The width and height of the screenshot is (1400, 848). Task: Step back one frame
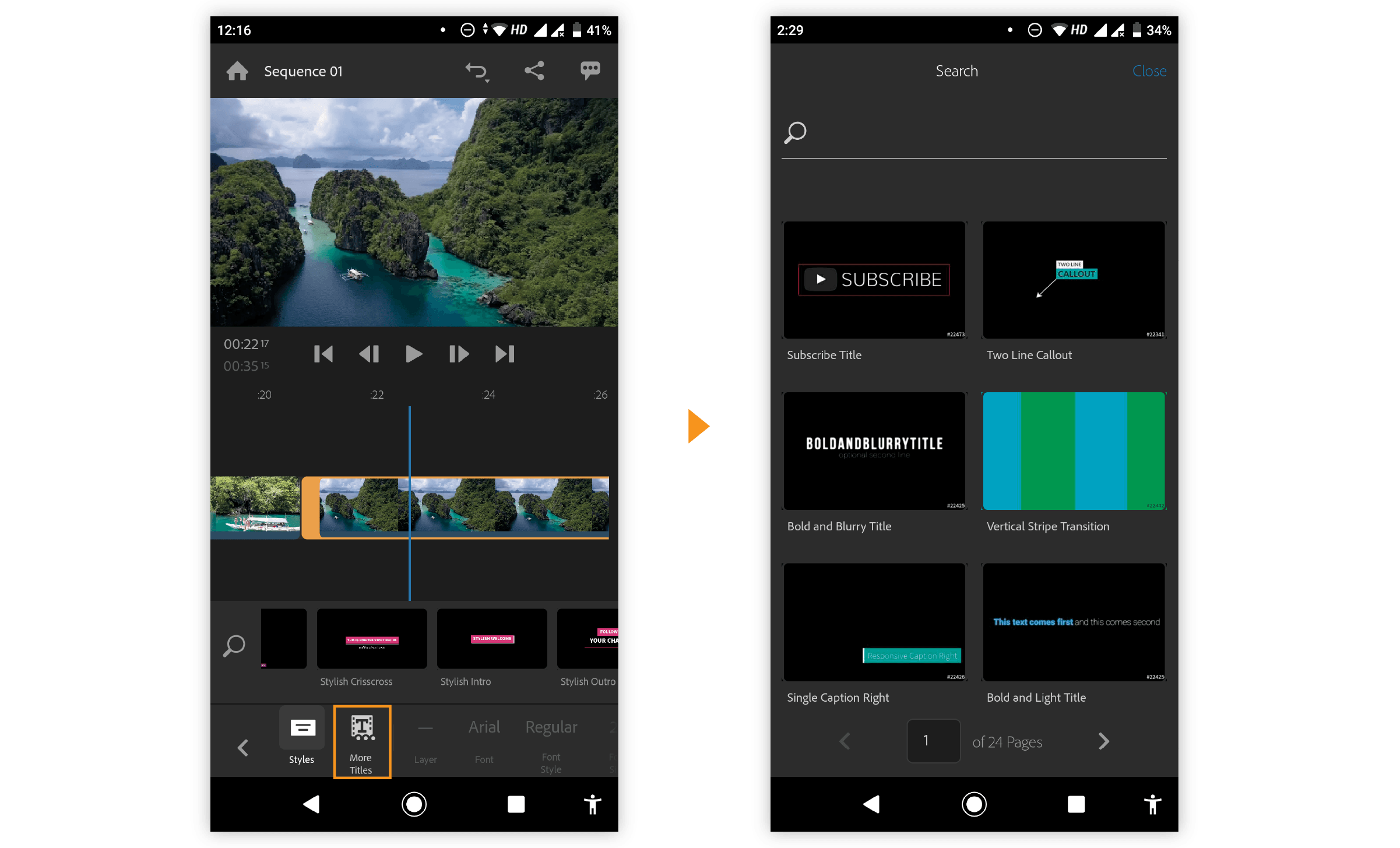pos(369,354)
